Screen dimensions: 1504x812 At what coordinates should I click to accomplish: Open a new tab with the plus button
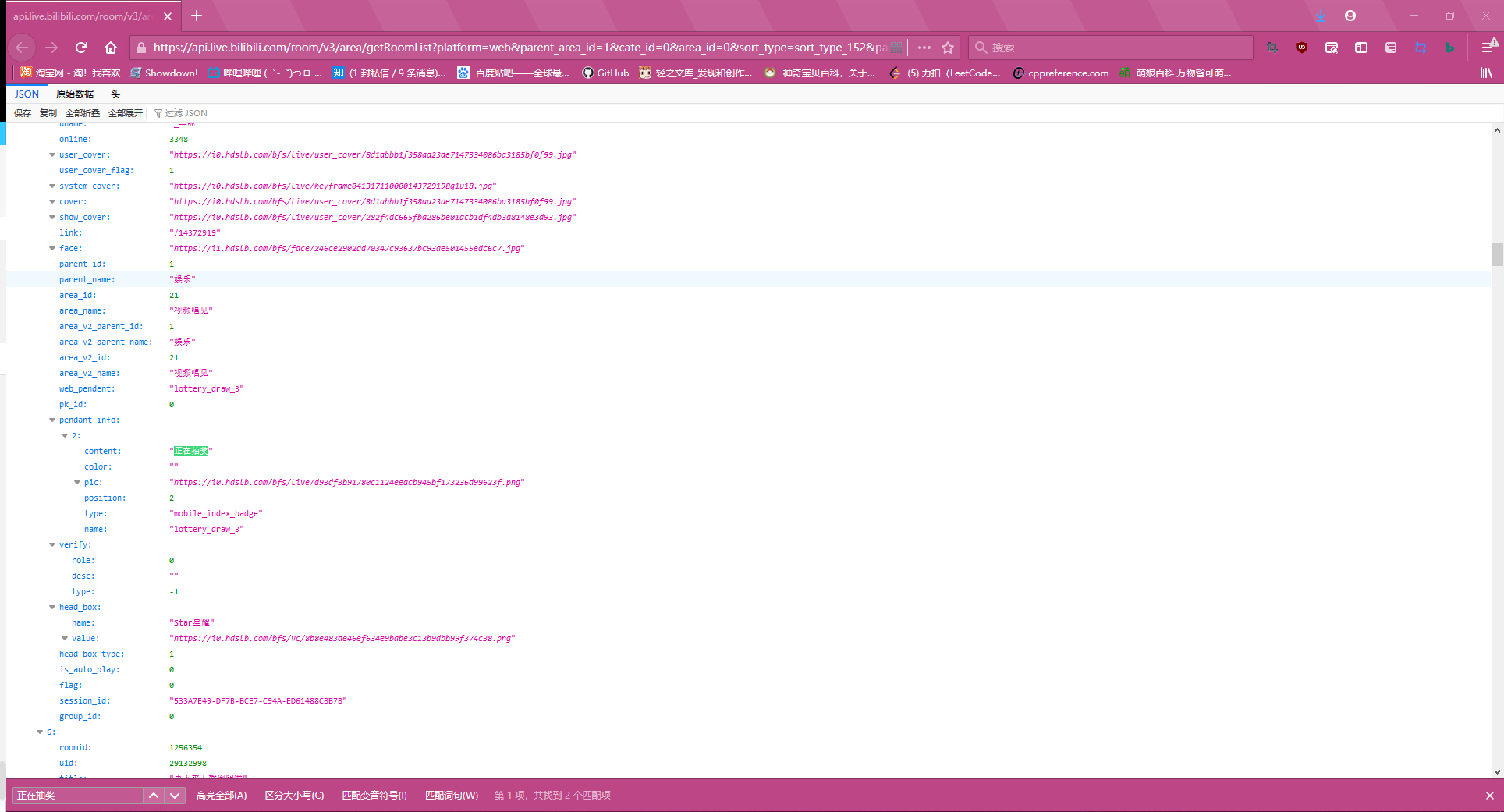click(197, 16)
